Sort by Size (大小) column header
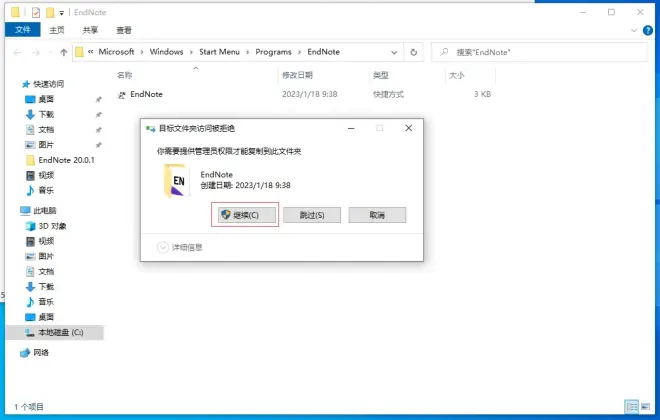The height and width of the screenshot is (420, 660). coord(457,75)
